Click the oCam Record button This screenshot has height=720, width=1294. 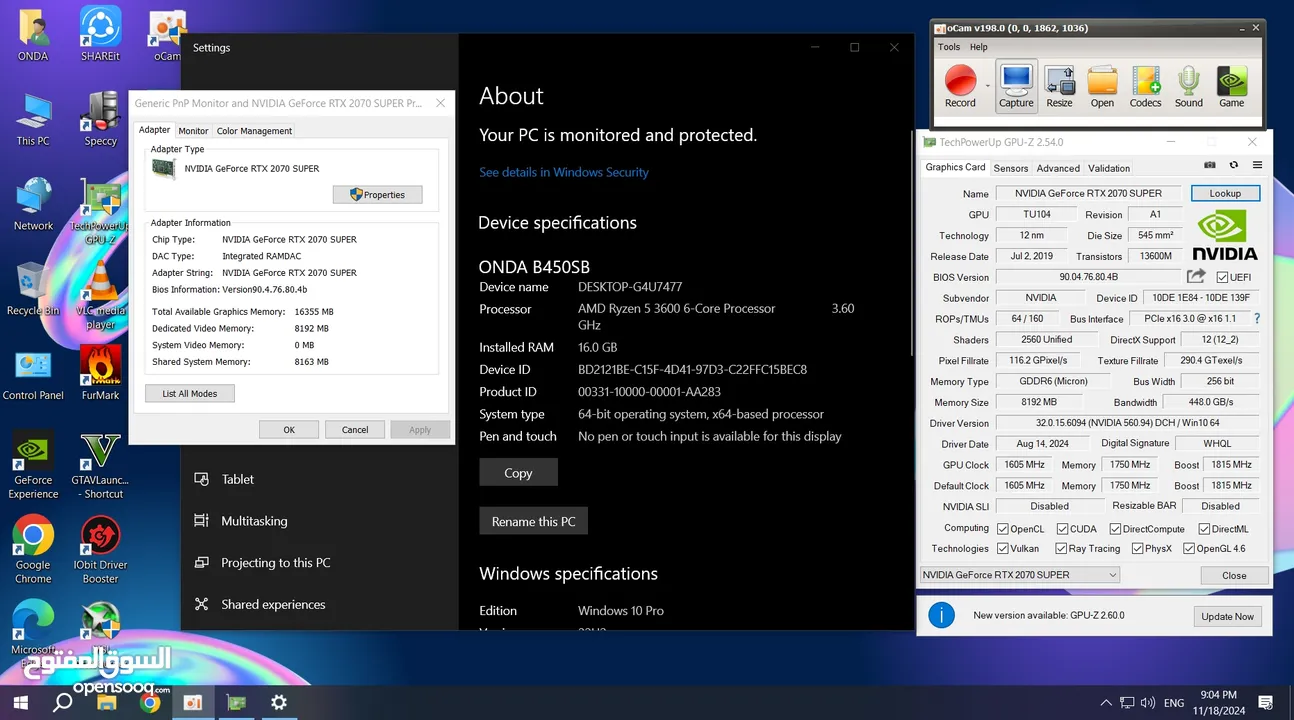pyautogui.click(x=960, y=86)
